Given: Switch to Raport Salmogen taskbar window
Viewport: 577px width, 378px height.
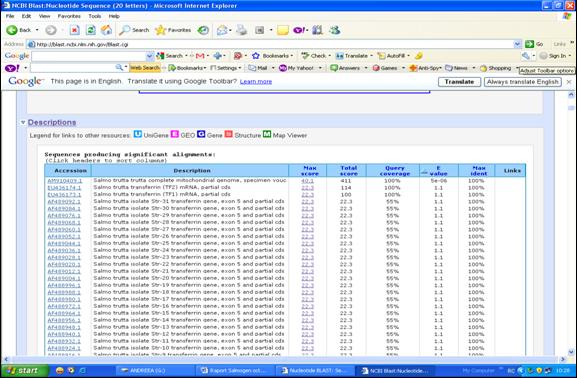Looking at the screenshot, I should (234, 370).
